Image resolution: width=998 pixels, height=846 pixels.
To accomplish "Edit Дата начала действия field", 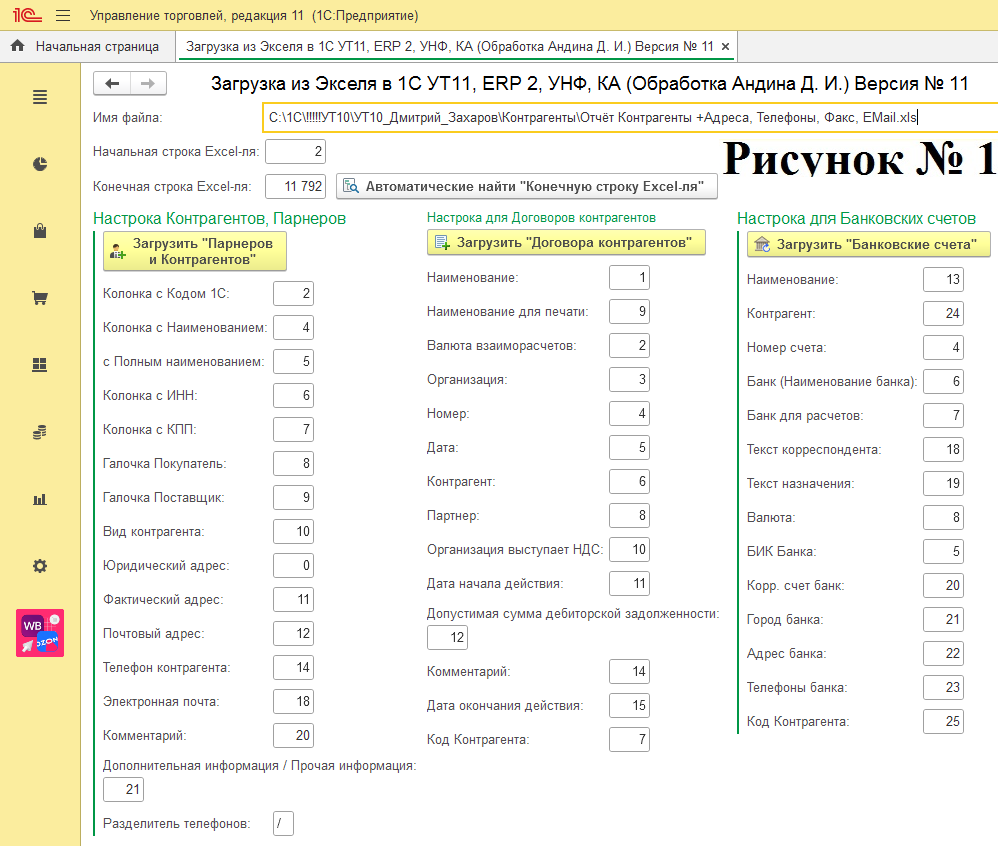I will (629, 583).
